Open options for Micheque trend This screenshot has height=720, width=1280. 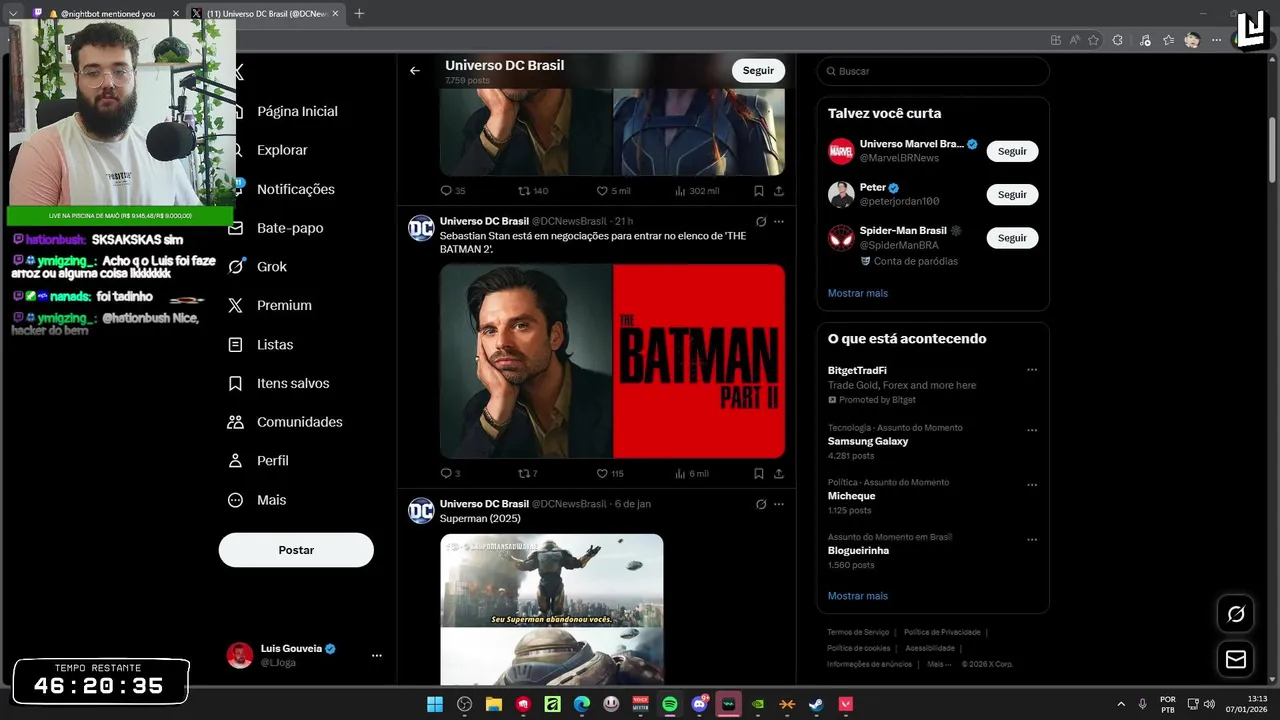point(1032,485)
